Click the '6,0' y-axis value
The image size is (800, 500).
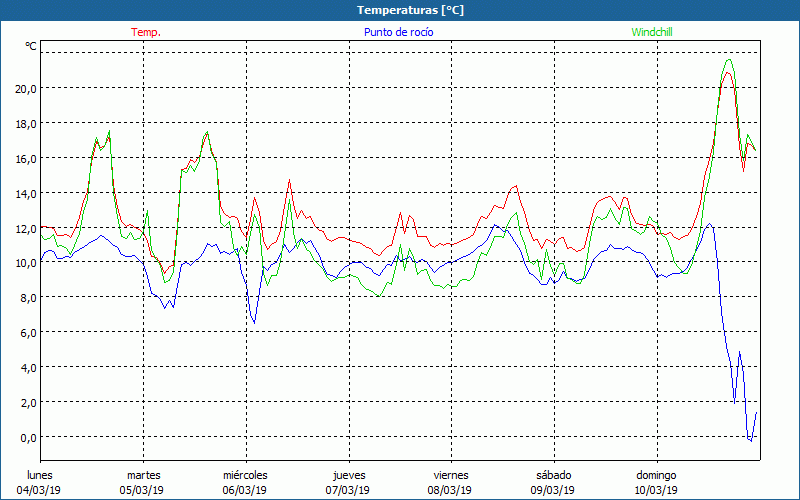coord(29,333)
